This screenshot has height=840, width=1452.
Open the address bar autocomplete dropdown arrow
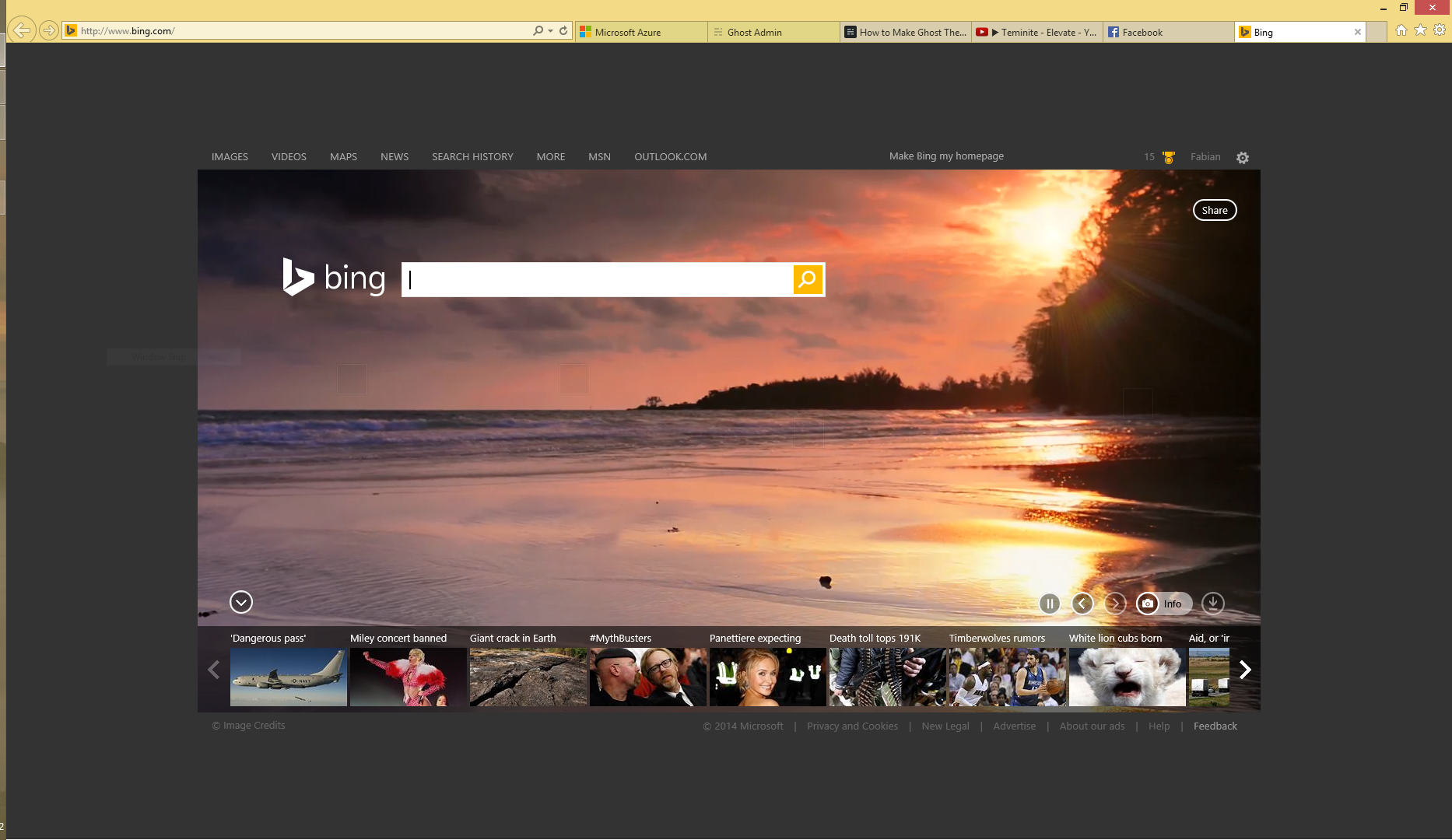(x=550, y=31)
